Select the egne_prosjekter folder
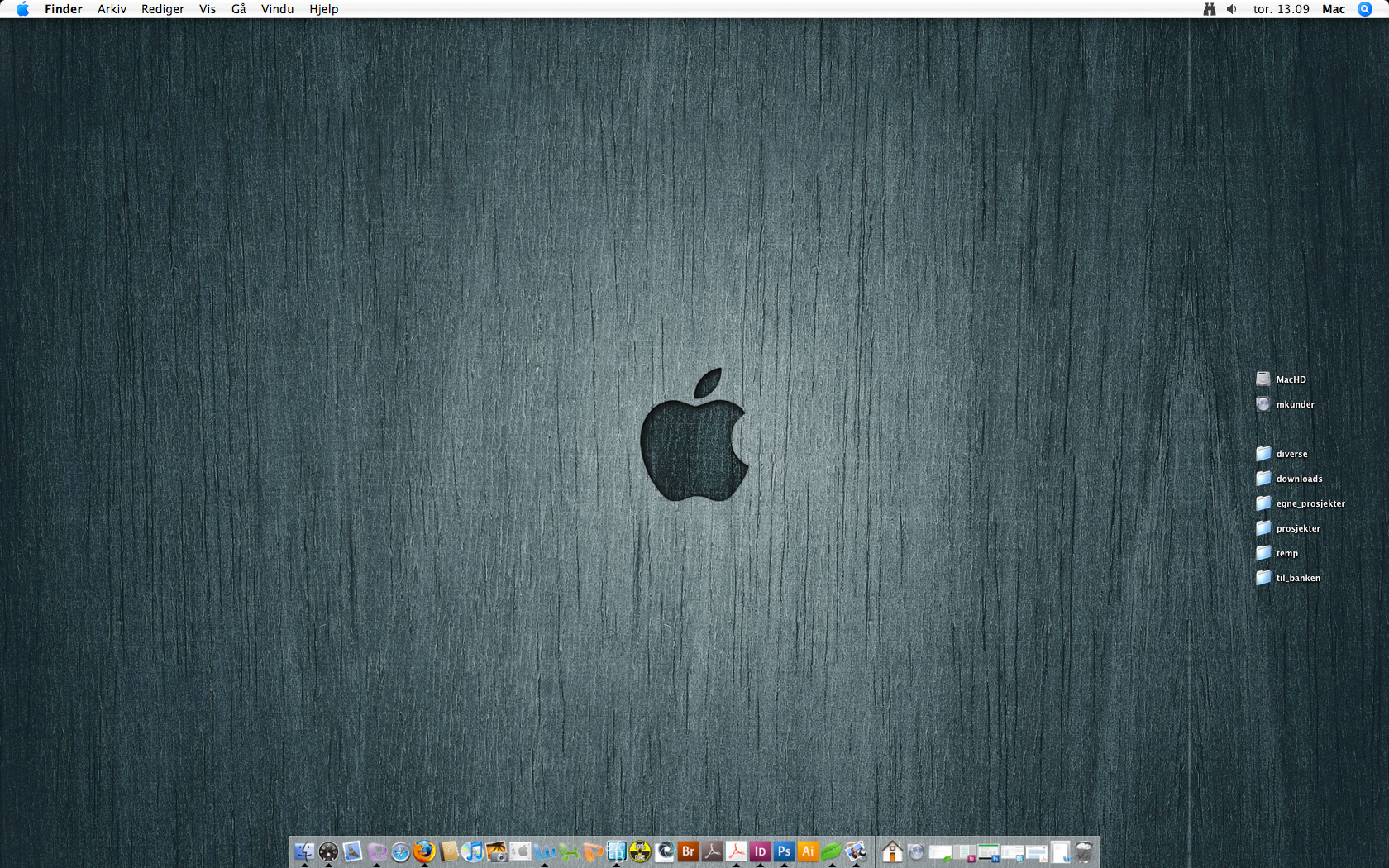The width and height of the screenshot is (1389, 868). 1301,503
